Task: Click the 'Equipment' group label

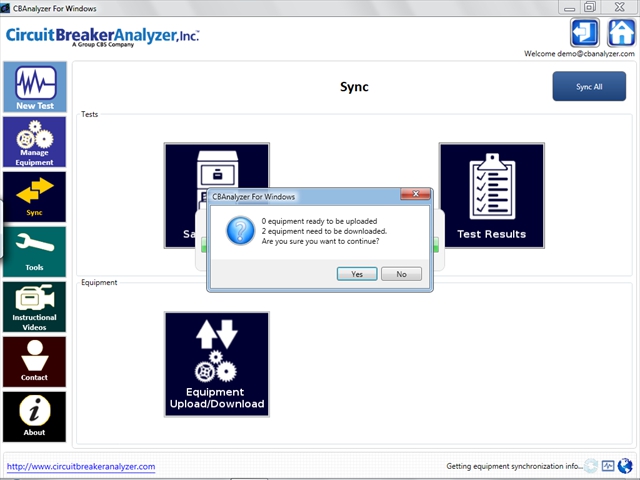Action: click(x=99, y=282)
